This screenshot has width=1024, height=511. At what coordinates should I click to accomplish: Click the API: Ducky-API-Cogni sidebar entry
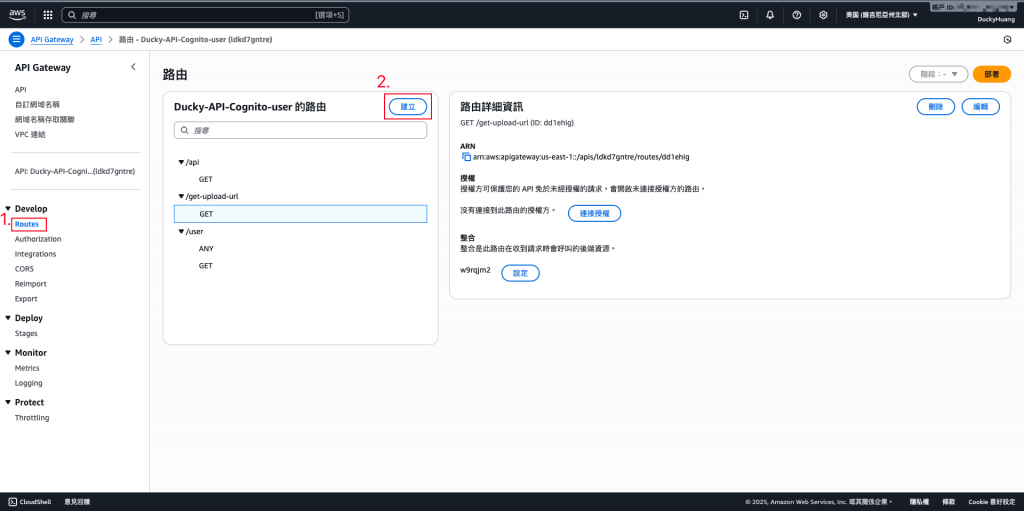click(x=75, y=171)
